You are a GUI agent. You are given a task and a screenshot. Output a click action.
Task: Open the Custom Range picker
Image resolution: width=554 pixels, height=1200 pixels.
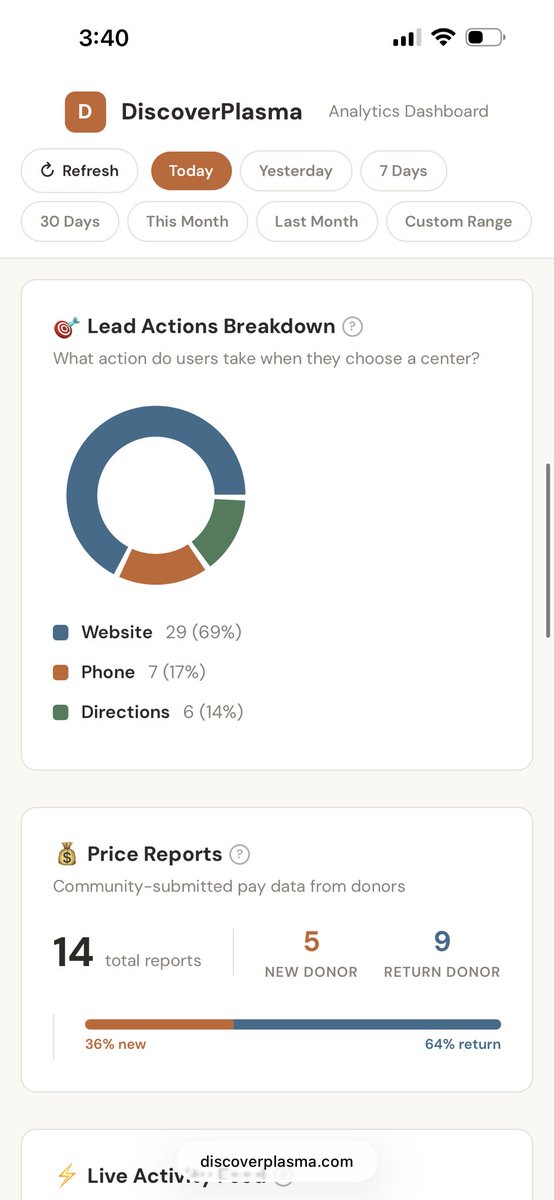pyautogui.click(x=458, y=222)
